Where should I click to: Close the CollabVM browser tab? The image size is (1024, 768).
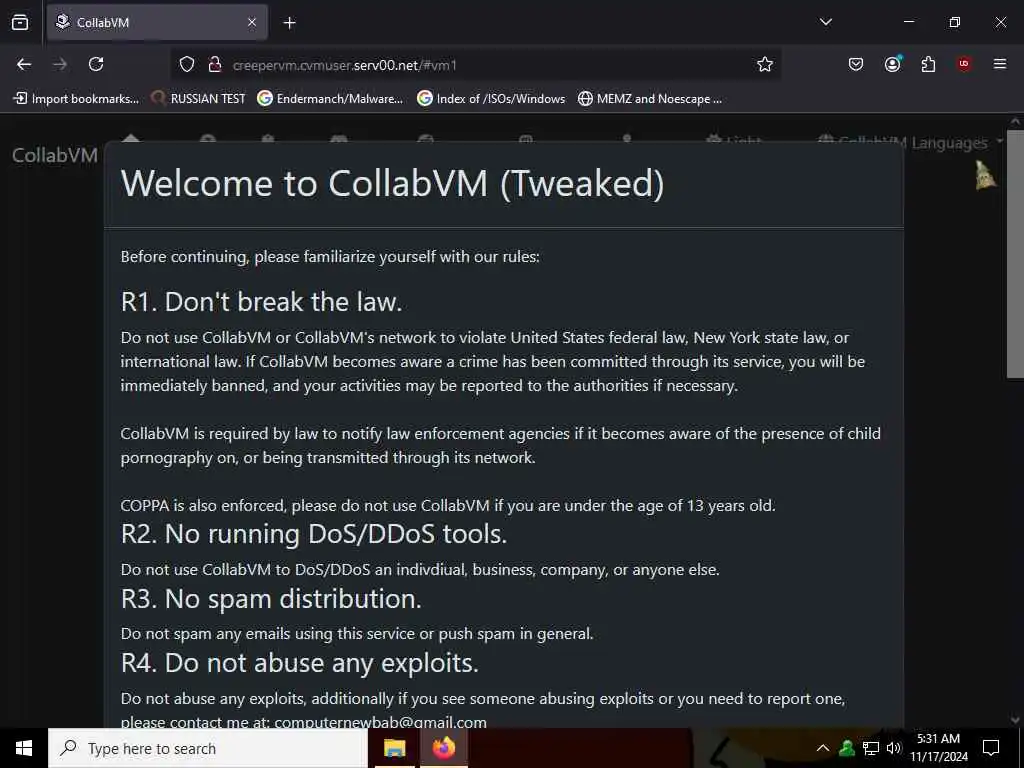(x=252, y=22)
